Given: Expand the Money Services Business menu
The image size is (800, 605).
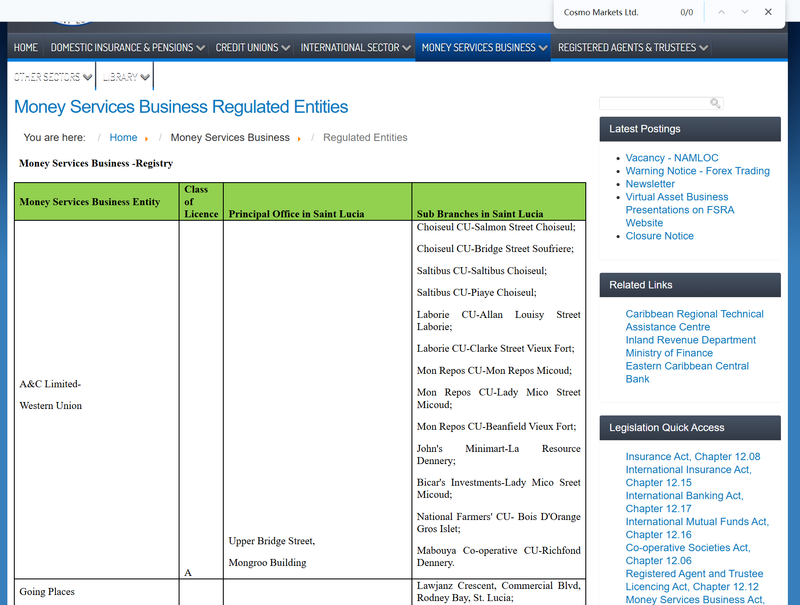Looking at the screenshot, I should point(483,47).
